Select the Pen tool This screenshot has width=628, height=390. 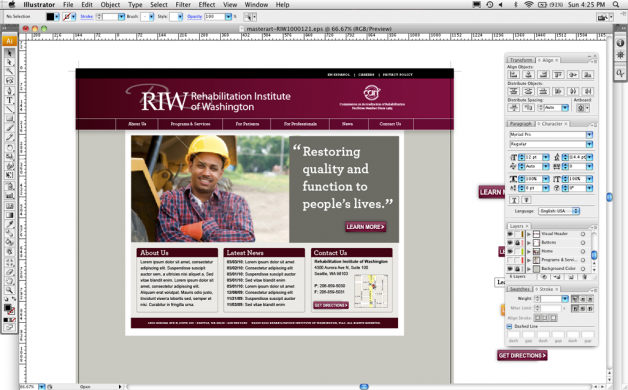tap(10, 90)
